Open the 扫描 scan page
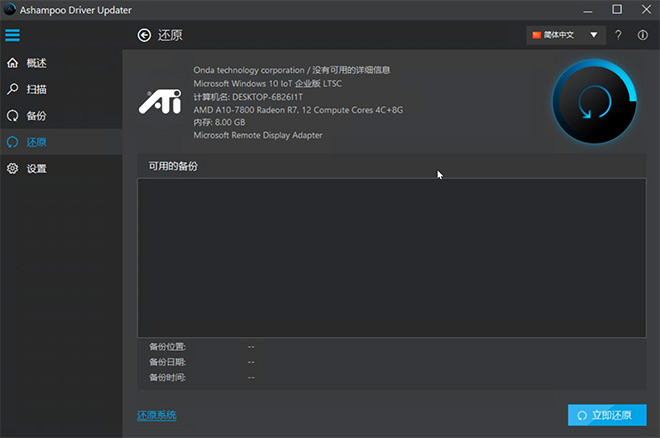Screen dimensions: 660x438 pos(61,89)
